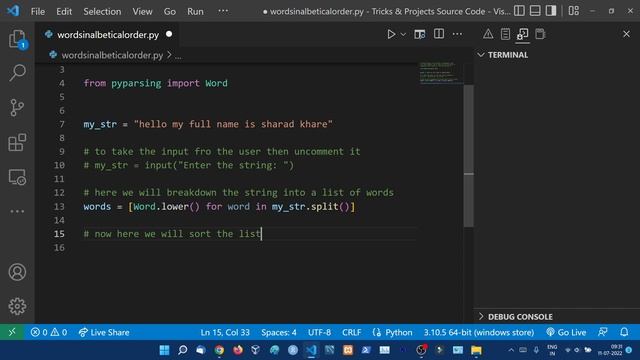The height and width of the screenshot is (360, 640).
Task: Start Live Share session
Action: pyautogui.click(x=104, y=332)
